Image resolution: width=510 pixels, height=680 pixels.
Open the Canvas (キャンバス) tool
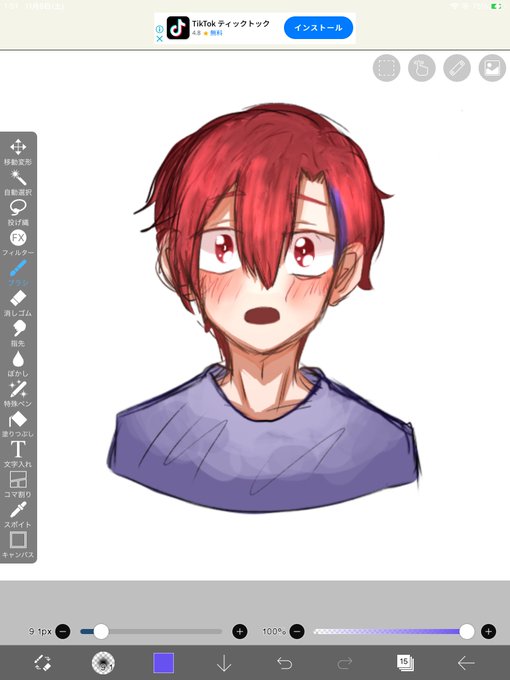(x=18, y=545)
